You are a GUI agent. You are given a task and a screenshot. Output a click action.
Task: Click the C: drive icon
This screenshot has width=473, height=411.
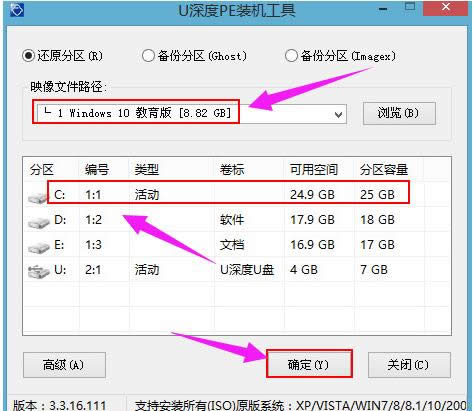coord(38,197)
